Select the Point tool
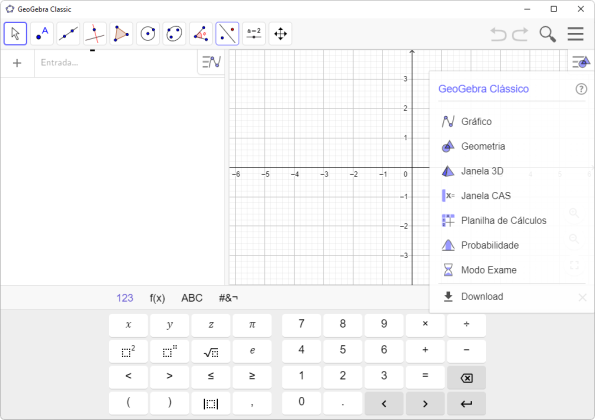This screenshot has width=595, height=420. pos(42,34)
